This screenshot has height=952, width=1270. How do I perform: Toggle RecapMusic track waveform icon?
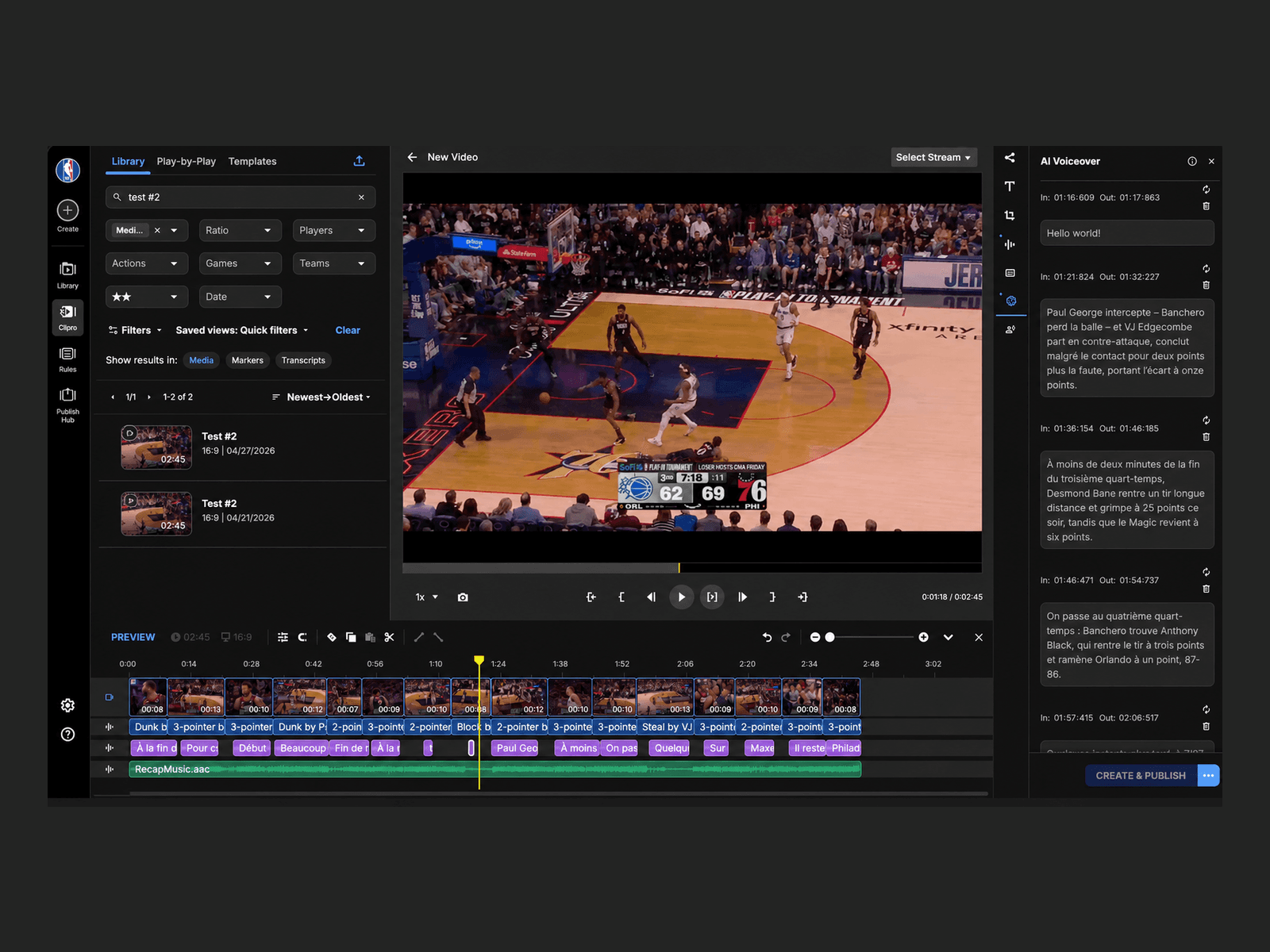pyautogui.click(x=110, y=769)
